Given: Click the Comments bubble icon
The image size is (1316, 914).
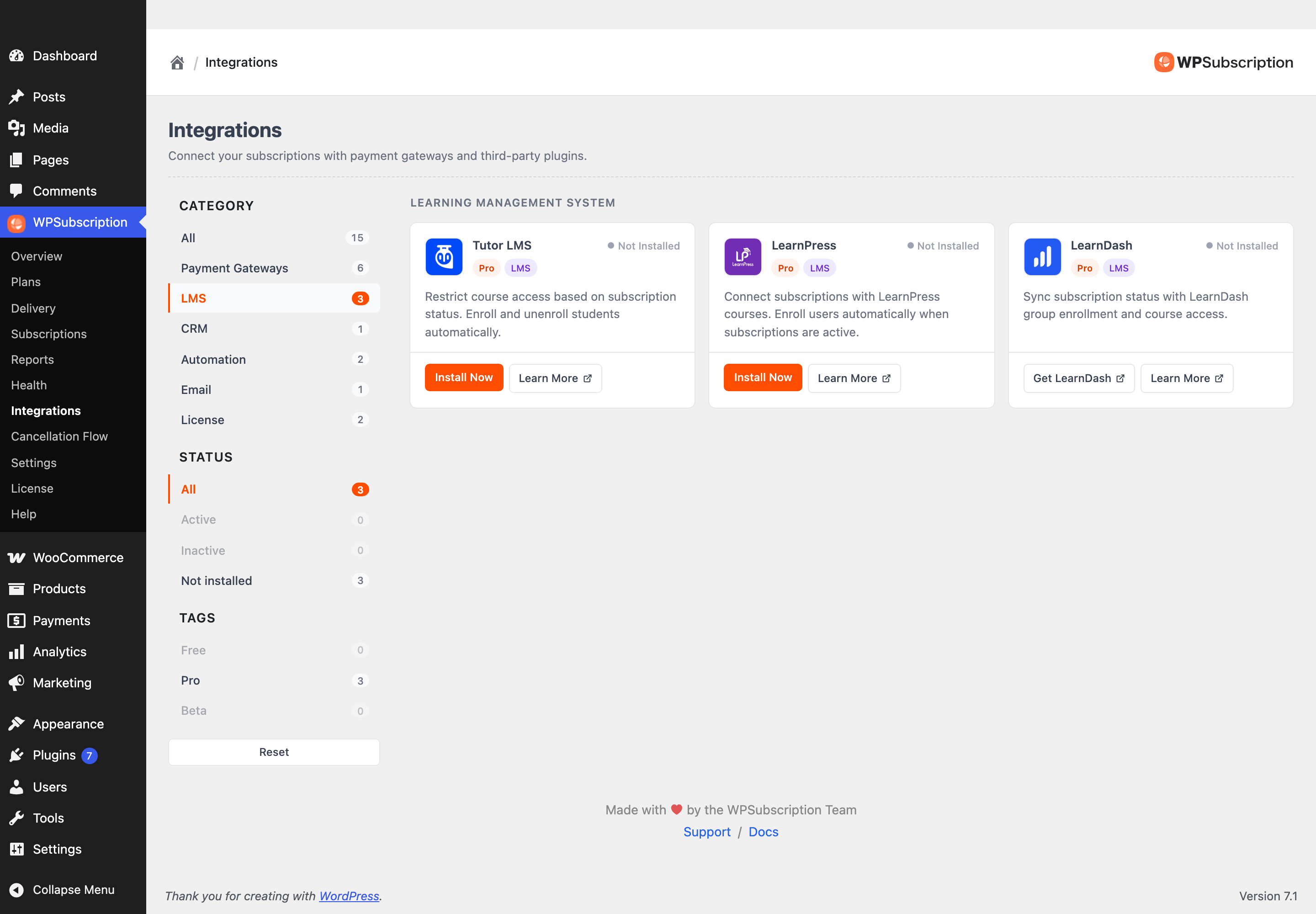Looking at the screenshot, I should 16,191.
